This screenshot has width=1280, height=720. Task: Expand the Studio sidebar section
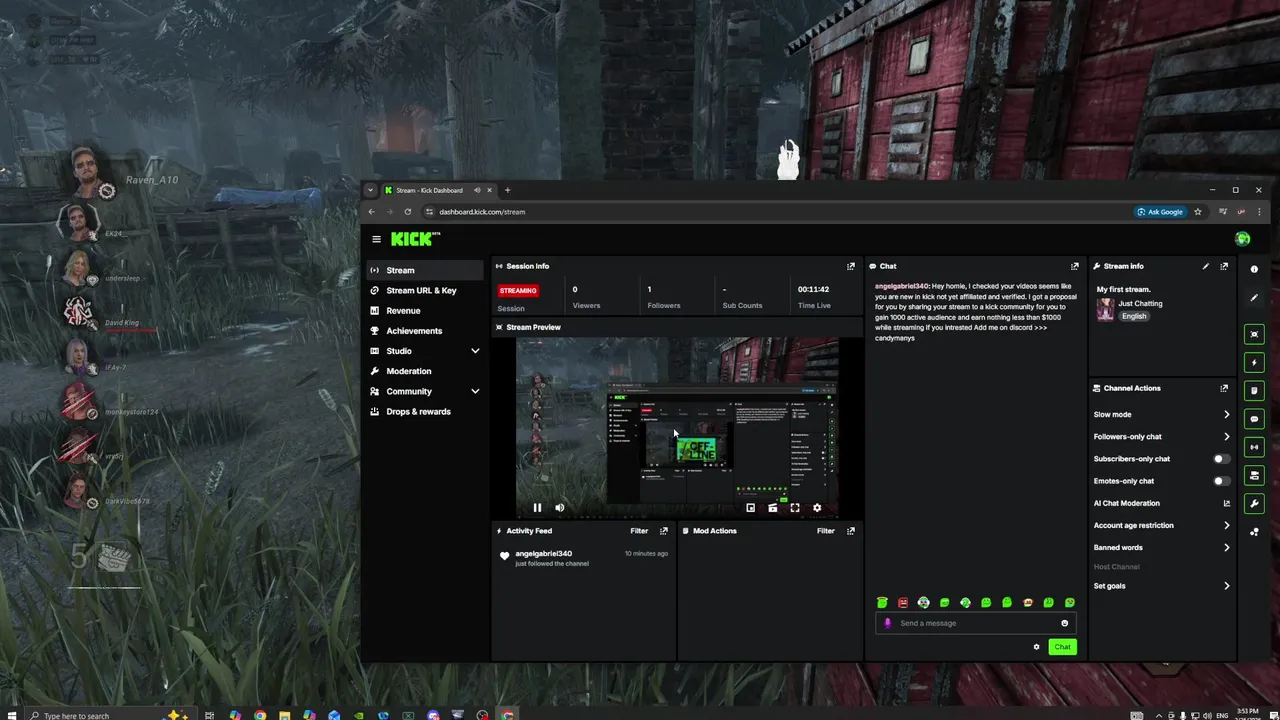click(475, 351)
